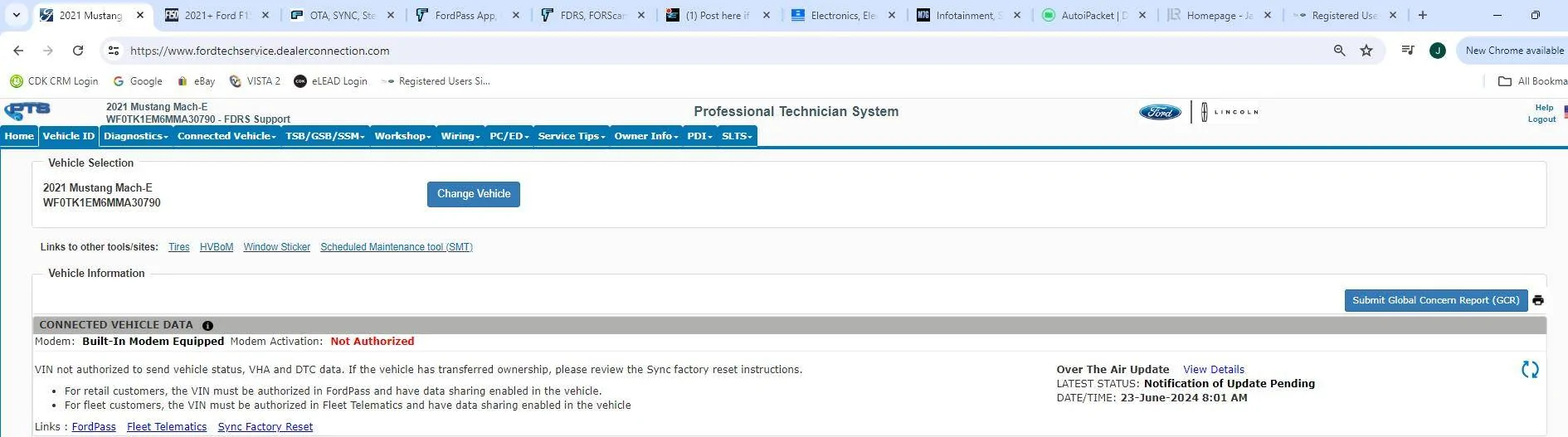Expand the Wiring menu

(x=460, y=136)
